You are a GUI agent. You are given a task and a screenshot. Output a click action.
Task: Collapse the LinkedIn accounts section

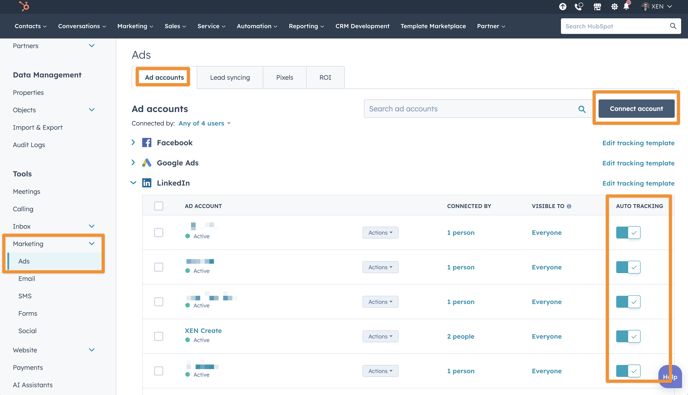point(133,183)
